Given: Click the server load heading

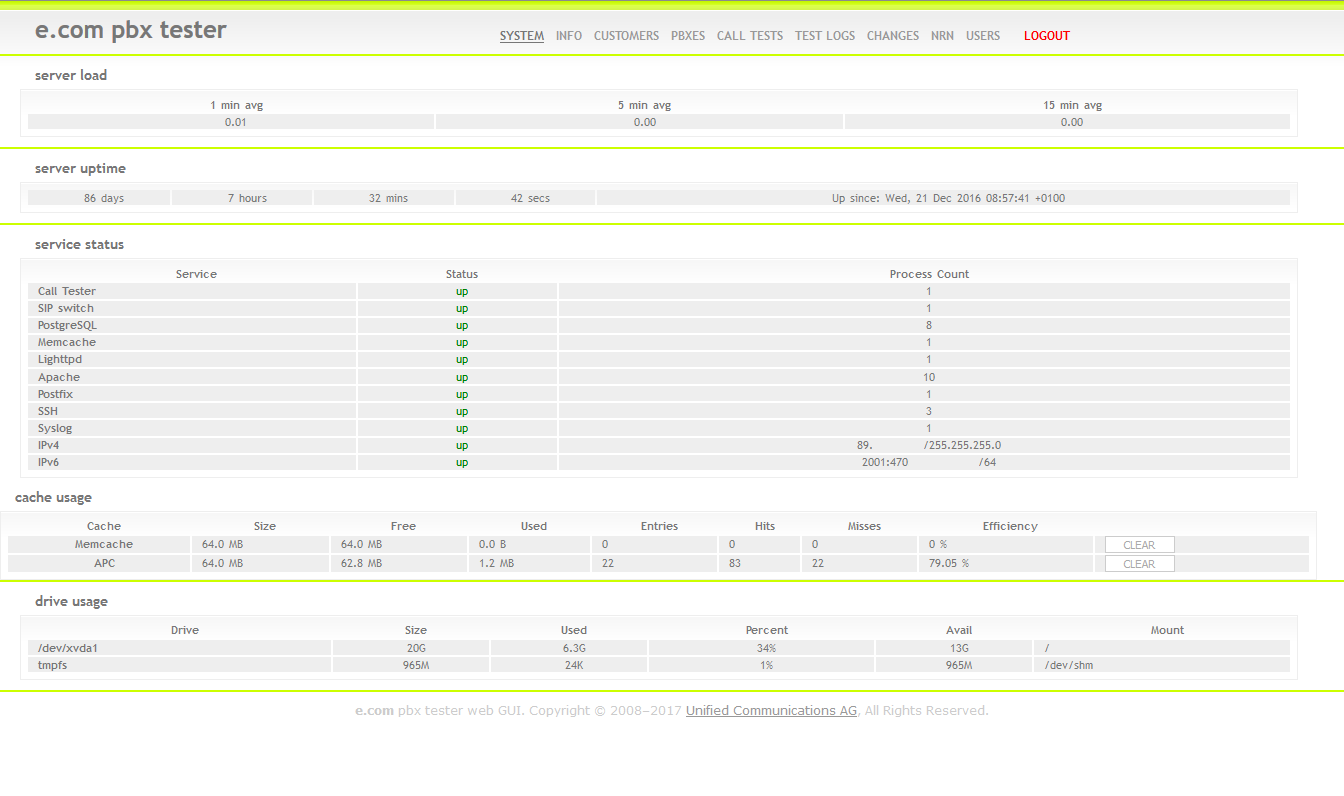Looking at the screenshot, I should (71, 75).
